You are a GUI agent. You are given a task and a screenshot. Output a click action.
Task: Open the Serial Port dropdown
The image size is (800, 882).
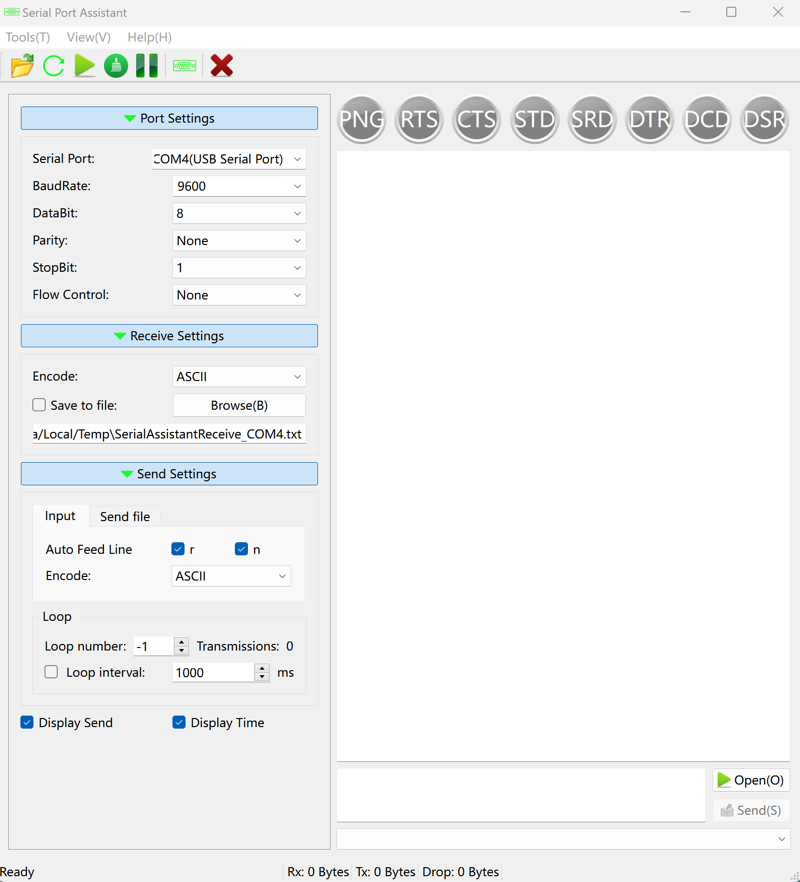228,159
